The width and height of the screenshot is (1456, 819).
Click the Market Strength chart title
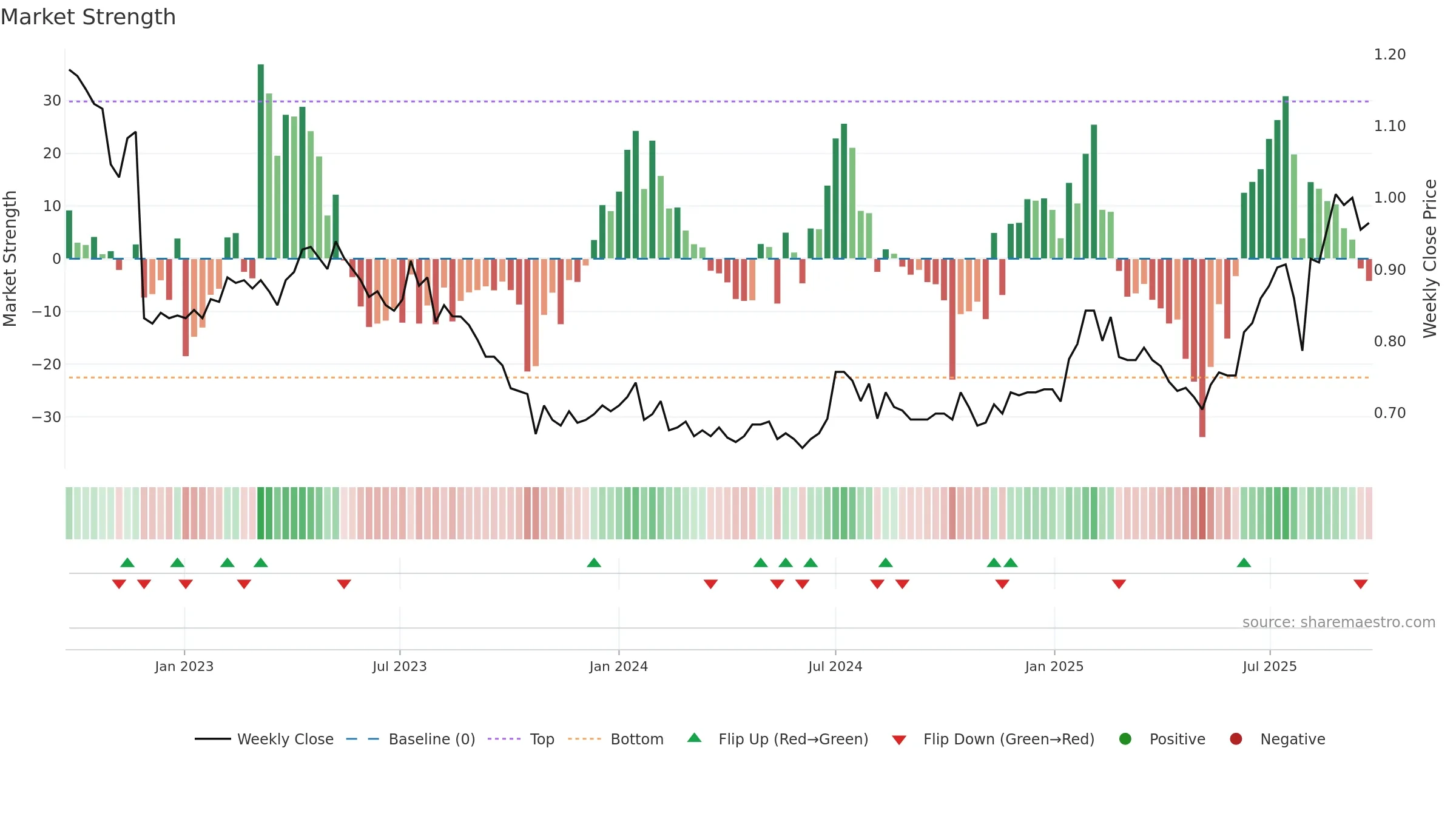pyautogui.click(x=88, y=17)
